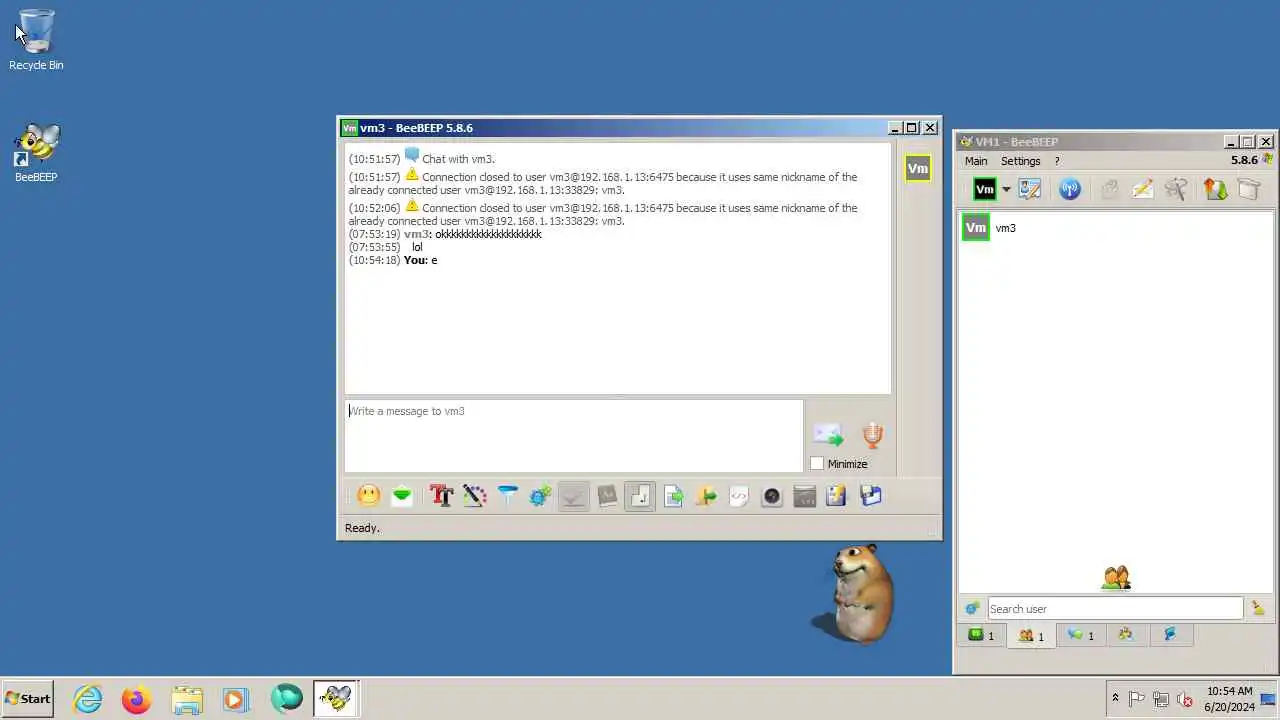Launch Firefox from taskbar

137,699
